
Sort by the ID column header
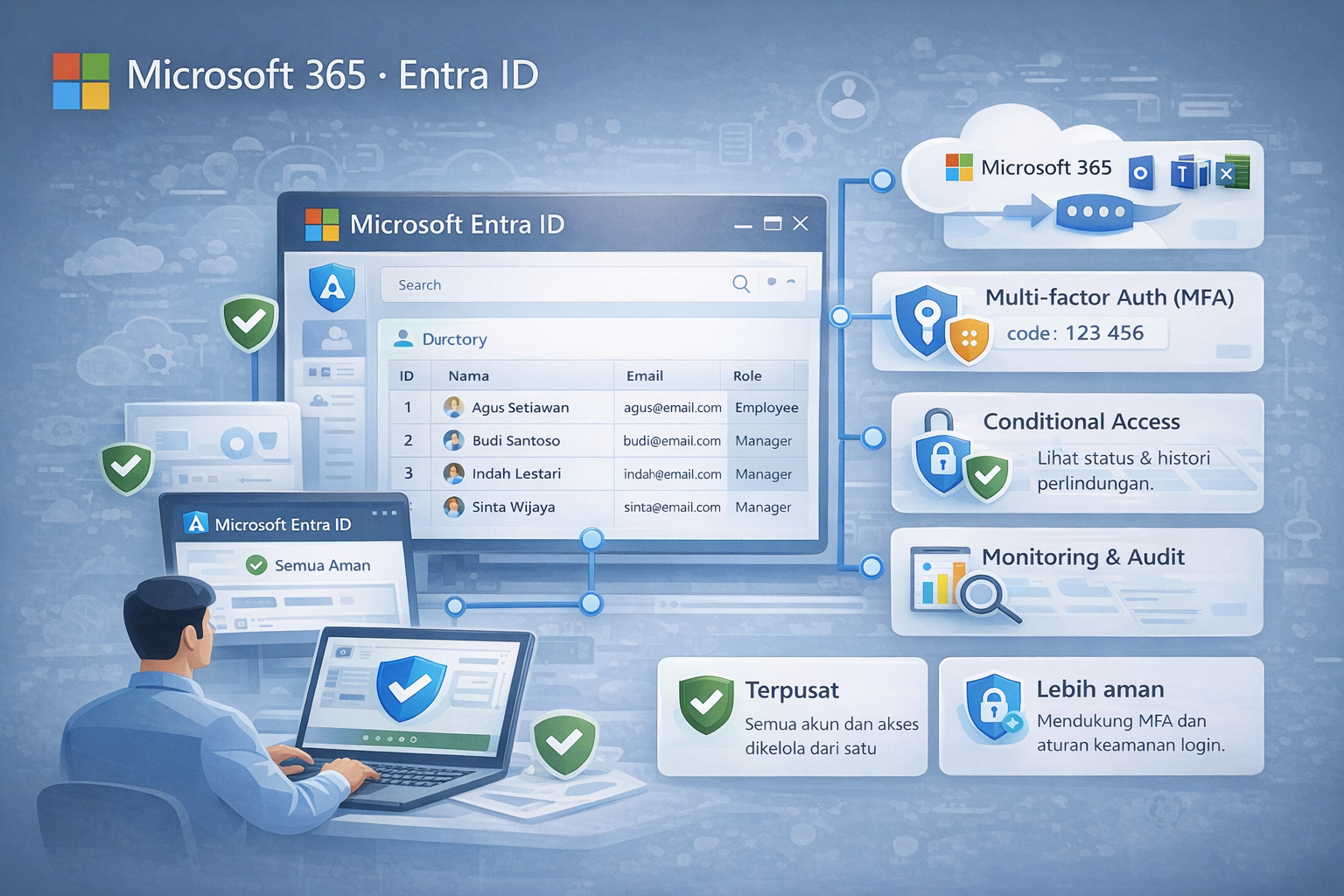(x=407, y=375)
